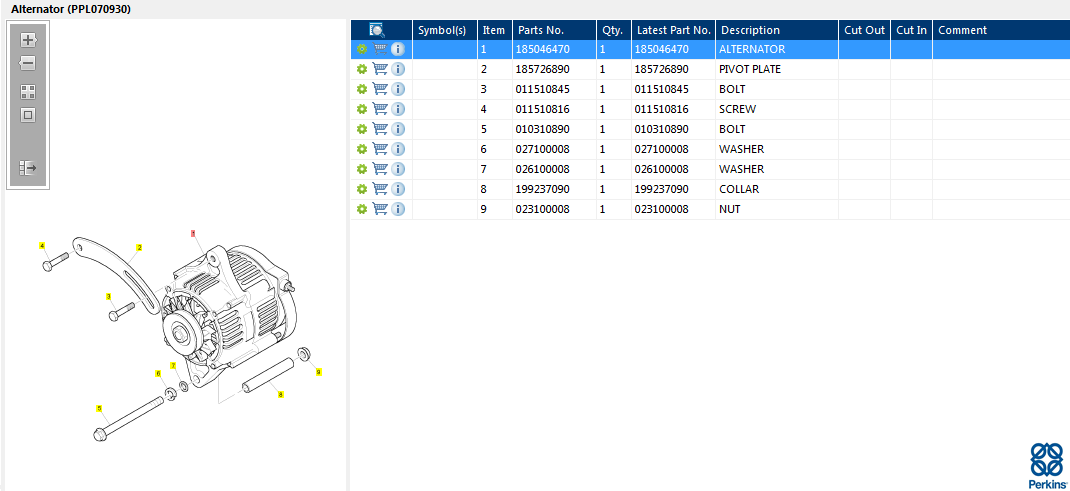Image resolution: width=1070 pixels, height=491 pixels.
Task: Click the list export arrow icon
Action: point(28,168)
